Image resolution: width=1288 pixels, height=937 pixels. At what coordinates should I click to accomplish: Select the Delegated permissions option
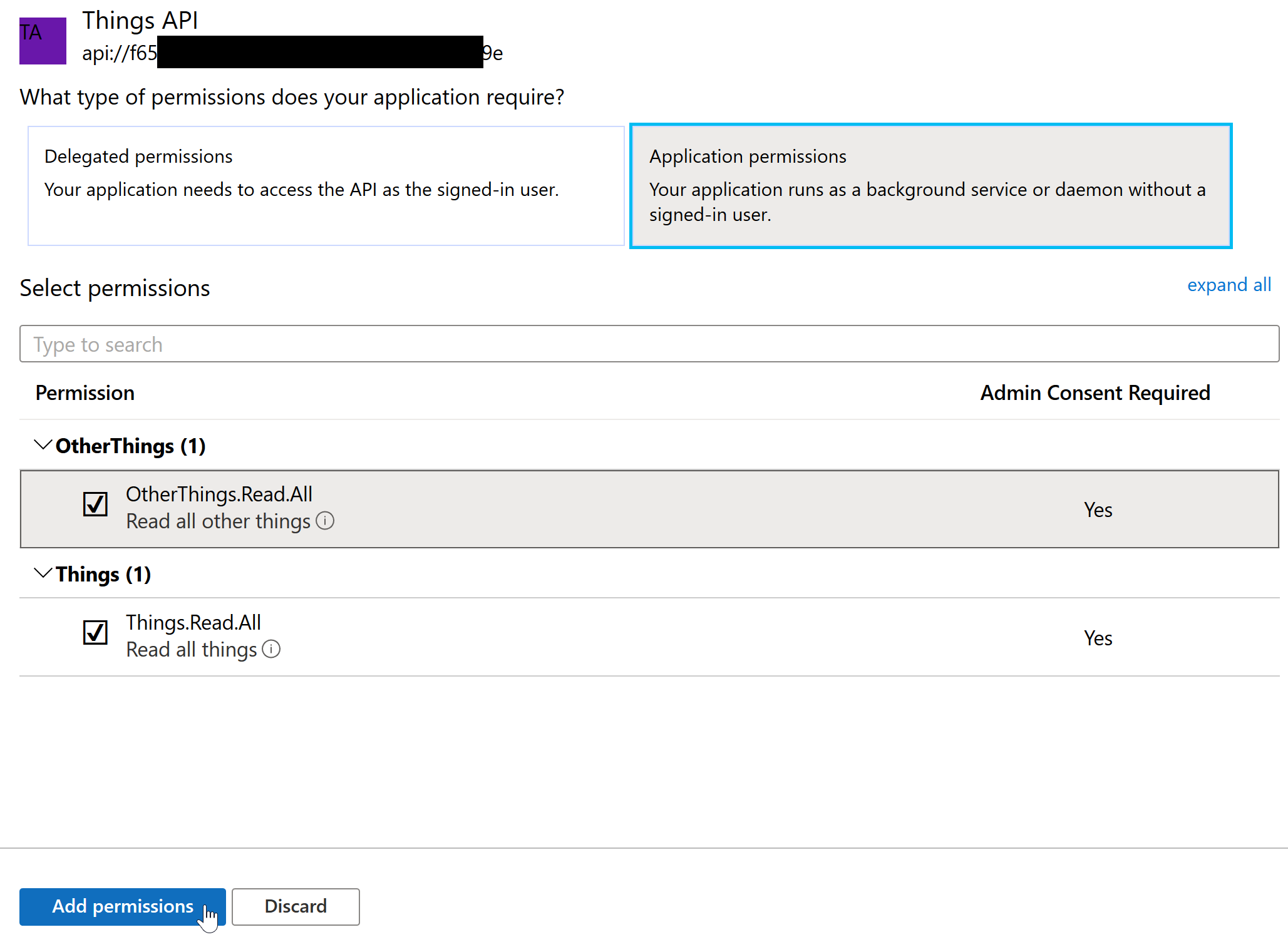coord(325,186)
